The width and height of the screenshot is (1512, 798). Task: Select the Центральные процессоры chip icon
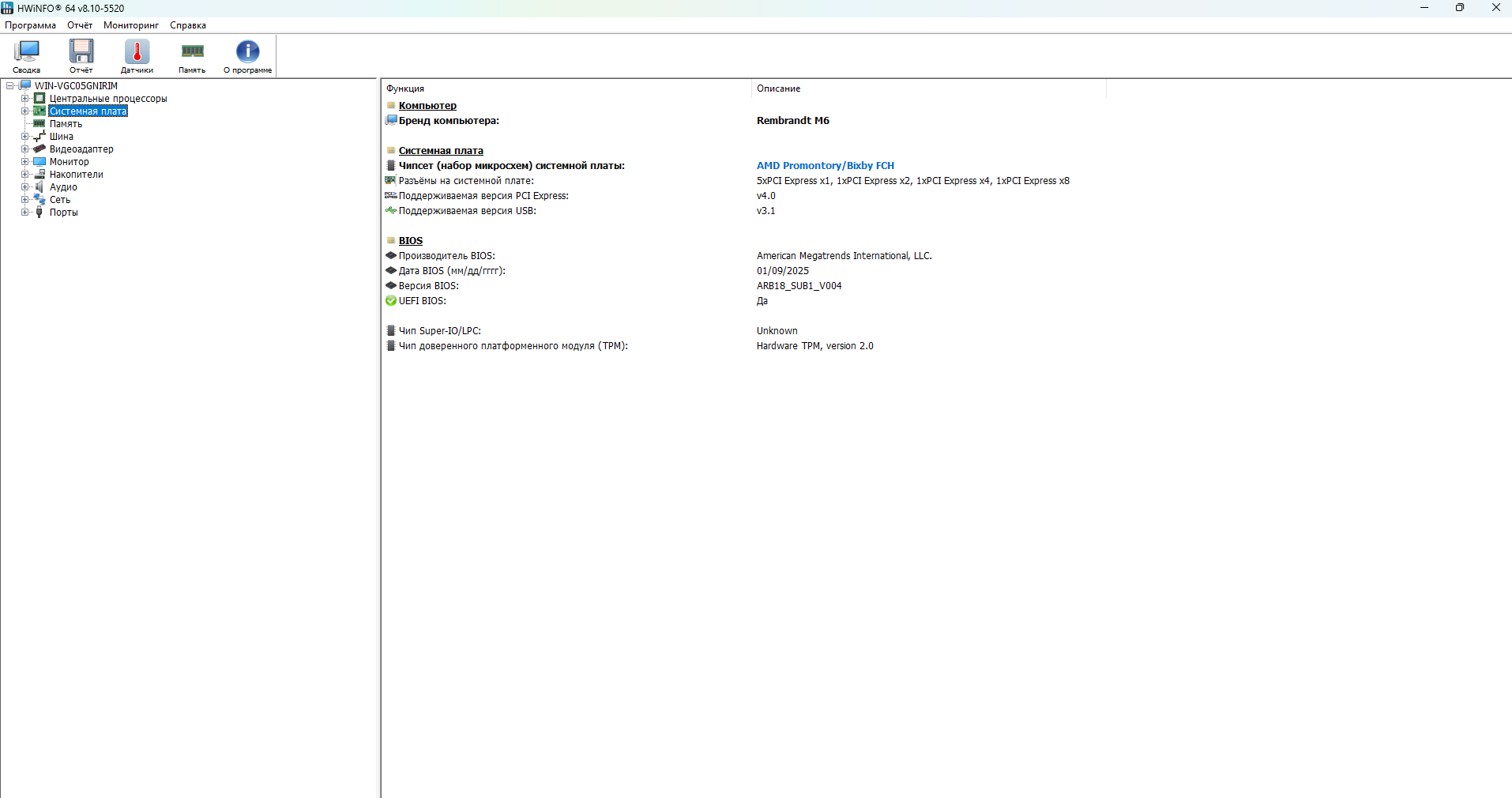pos(39,99)
